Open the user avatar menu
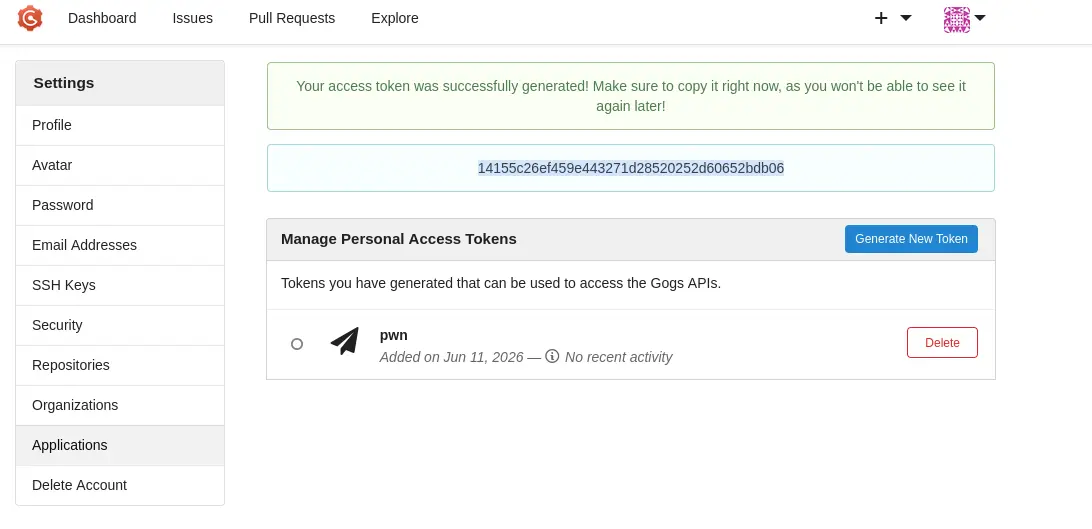1092x529 pixels. coord(957,19)
